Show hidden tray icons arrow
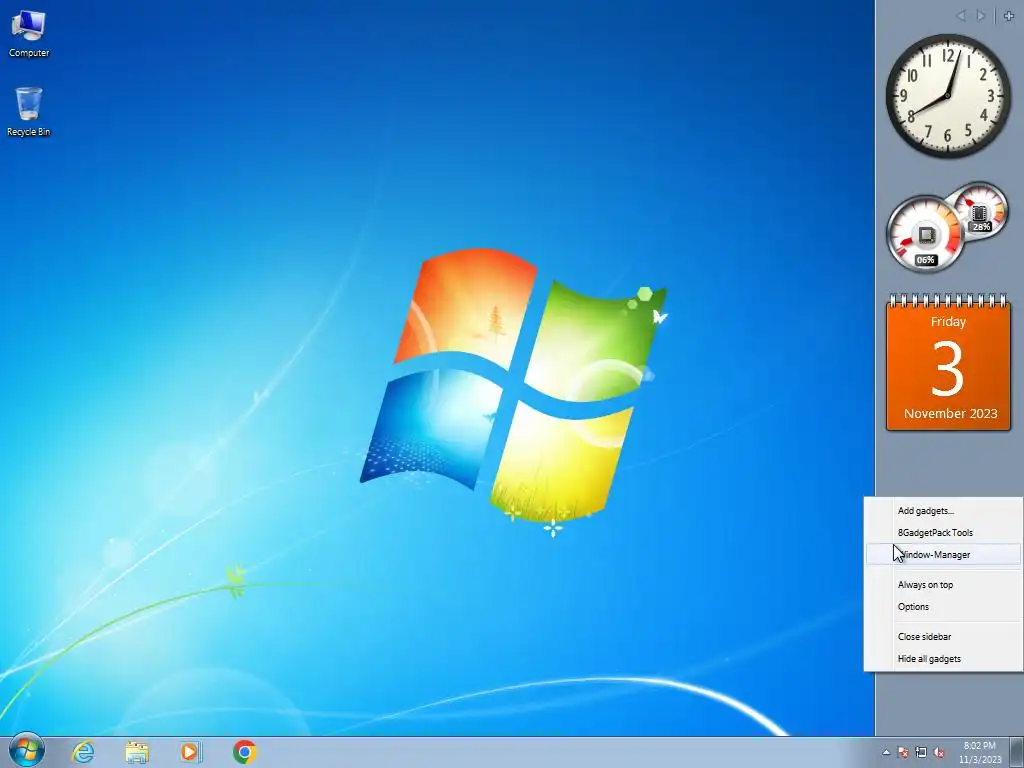 click(886, 753)
